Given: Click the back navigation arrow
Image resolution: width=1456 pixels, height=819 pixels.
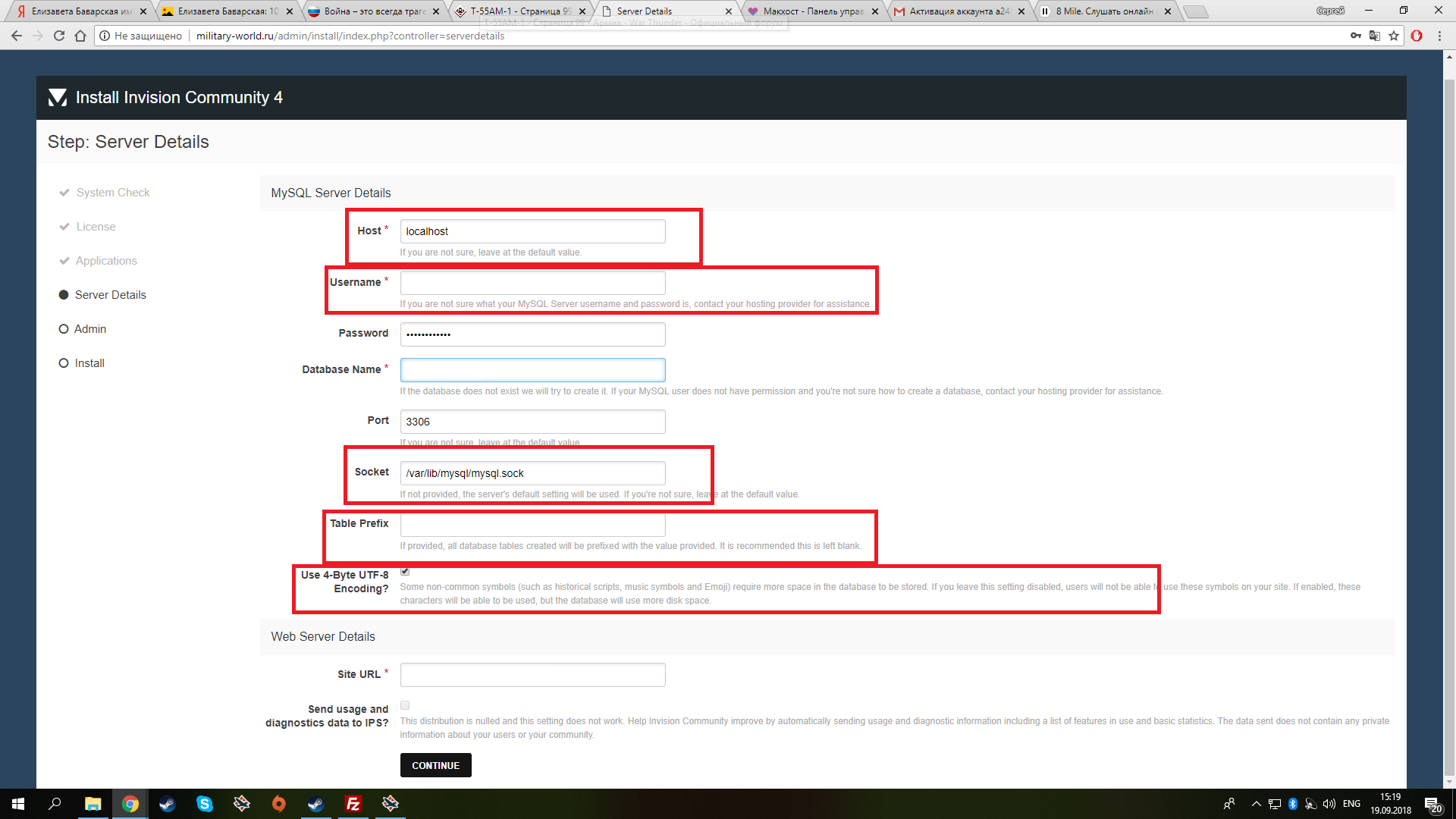Looking at the screenshot, I should (x=17, y=36).
